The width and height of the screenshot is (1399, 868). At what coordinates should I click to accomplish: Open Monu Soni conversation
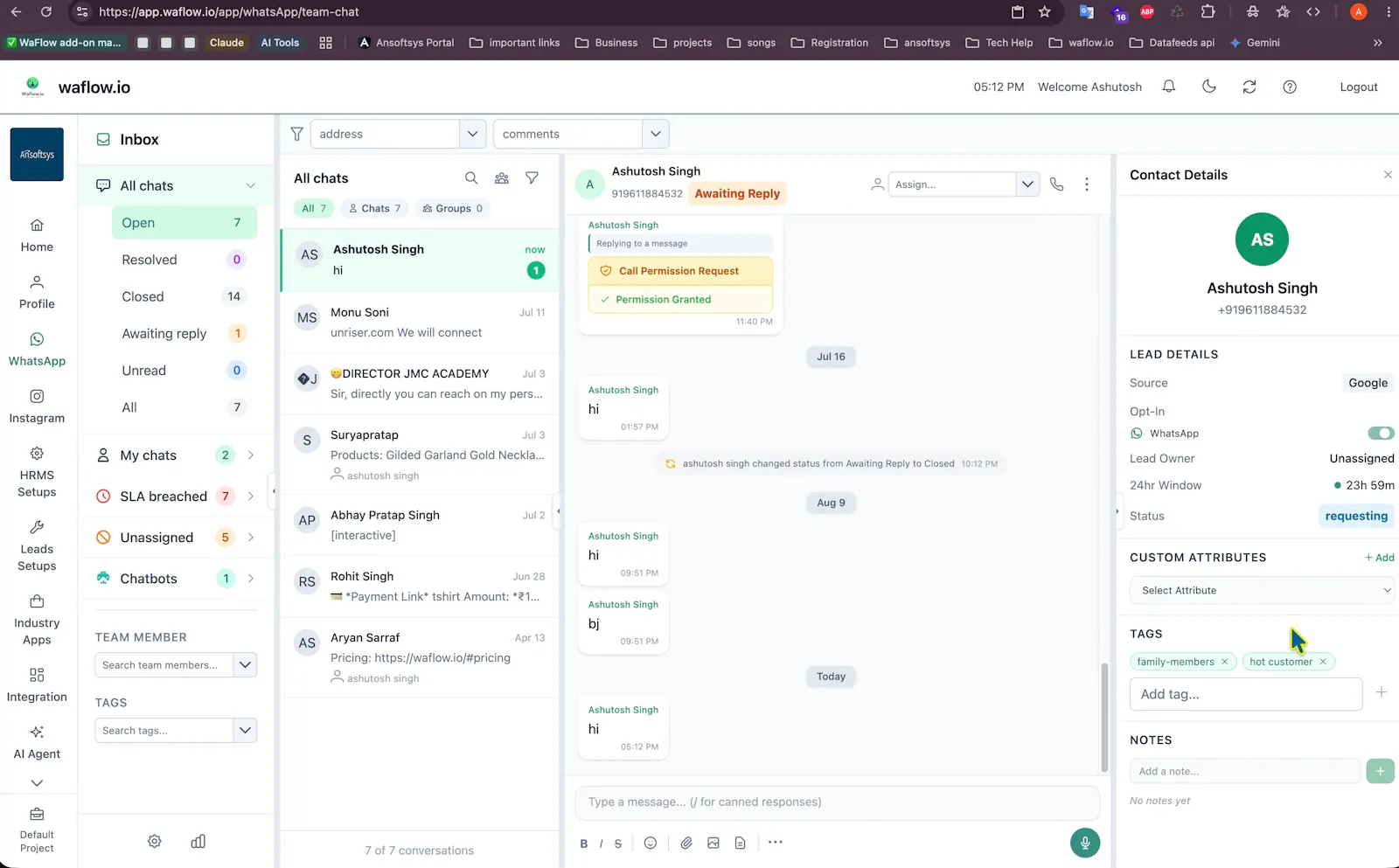pyautogui.click(x=420, y=323)
